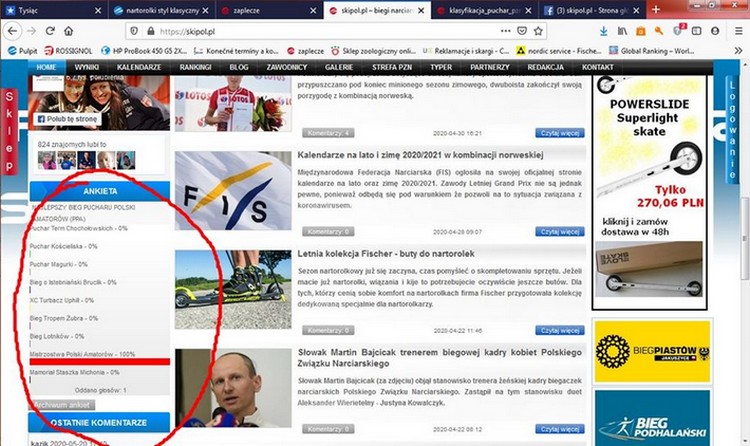The width and height of the screenshot is (750, 446).
Task: Click 'Czytaj więcej' for the FIS calendars article
Action: pyautogui.click(x=560, y=232)
